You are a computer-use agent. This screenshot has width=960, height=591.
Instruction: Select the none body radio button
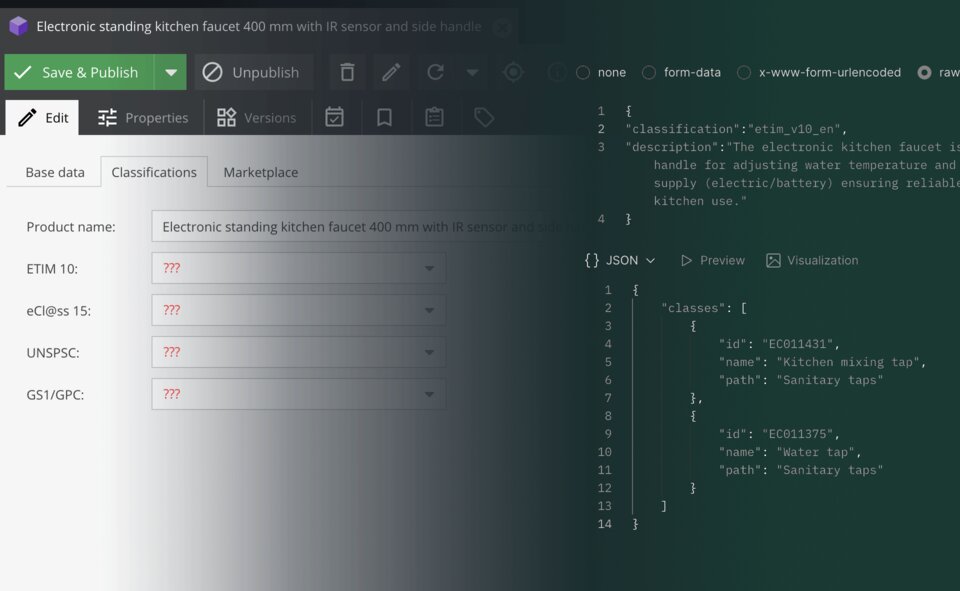tap(583, 72)
